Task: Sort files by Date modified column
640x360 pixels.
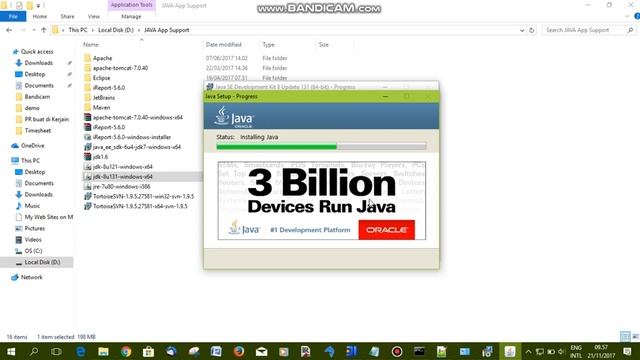Action: (223, 44)
